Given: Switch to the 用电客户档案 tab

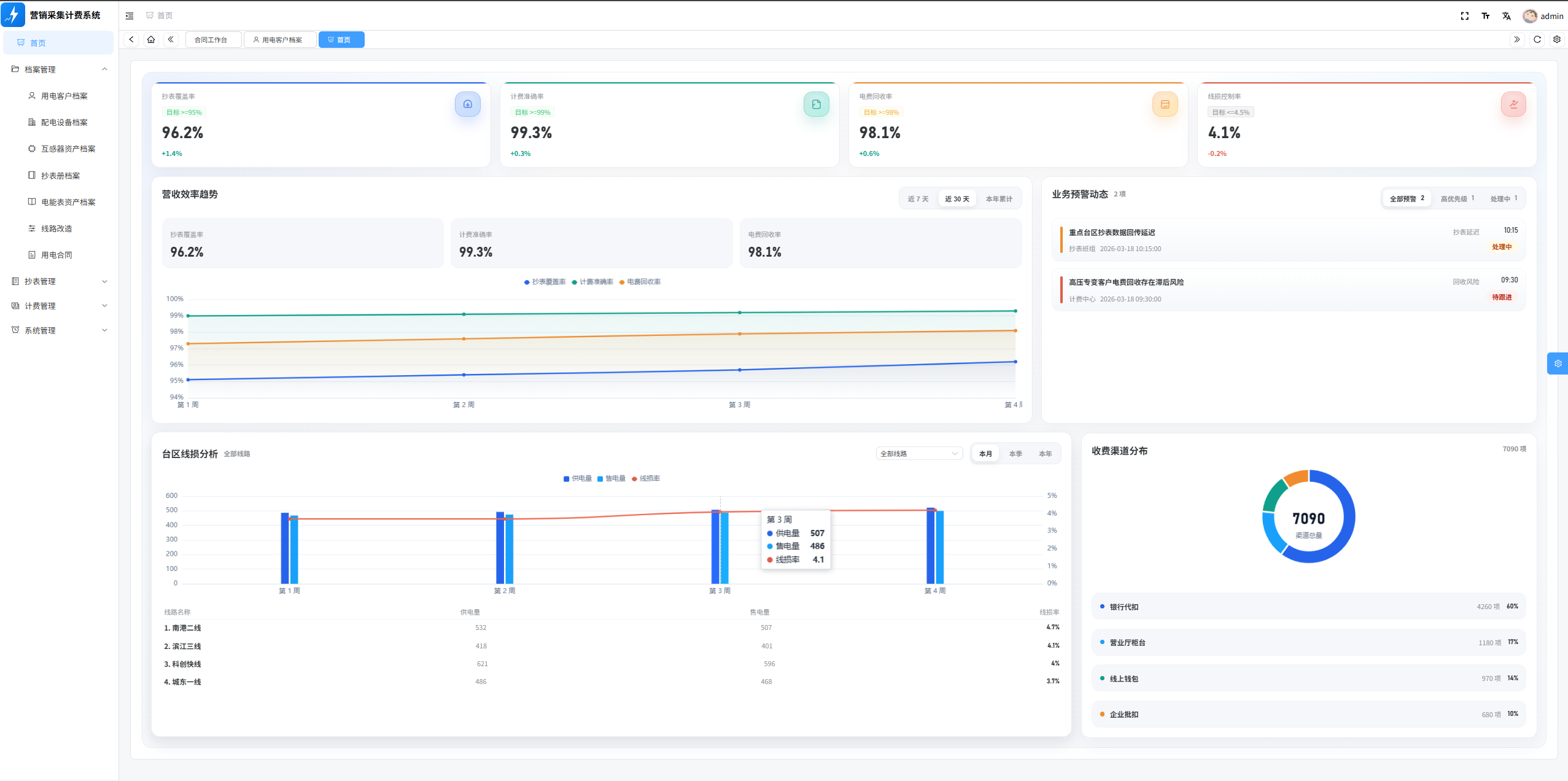Looking at the screenshot, I should tap(280, 40).
